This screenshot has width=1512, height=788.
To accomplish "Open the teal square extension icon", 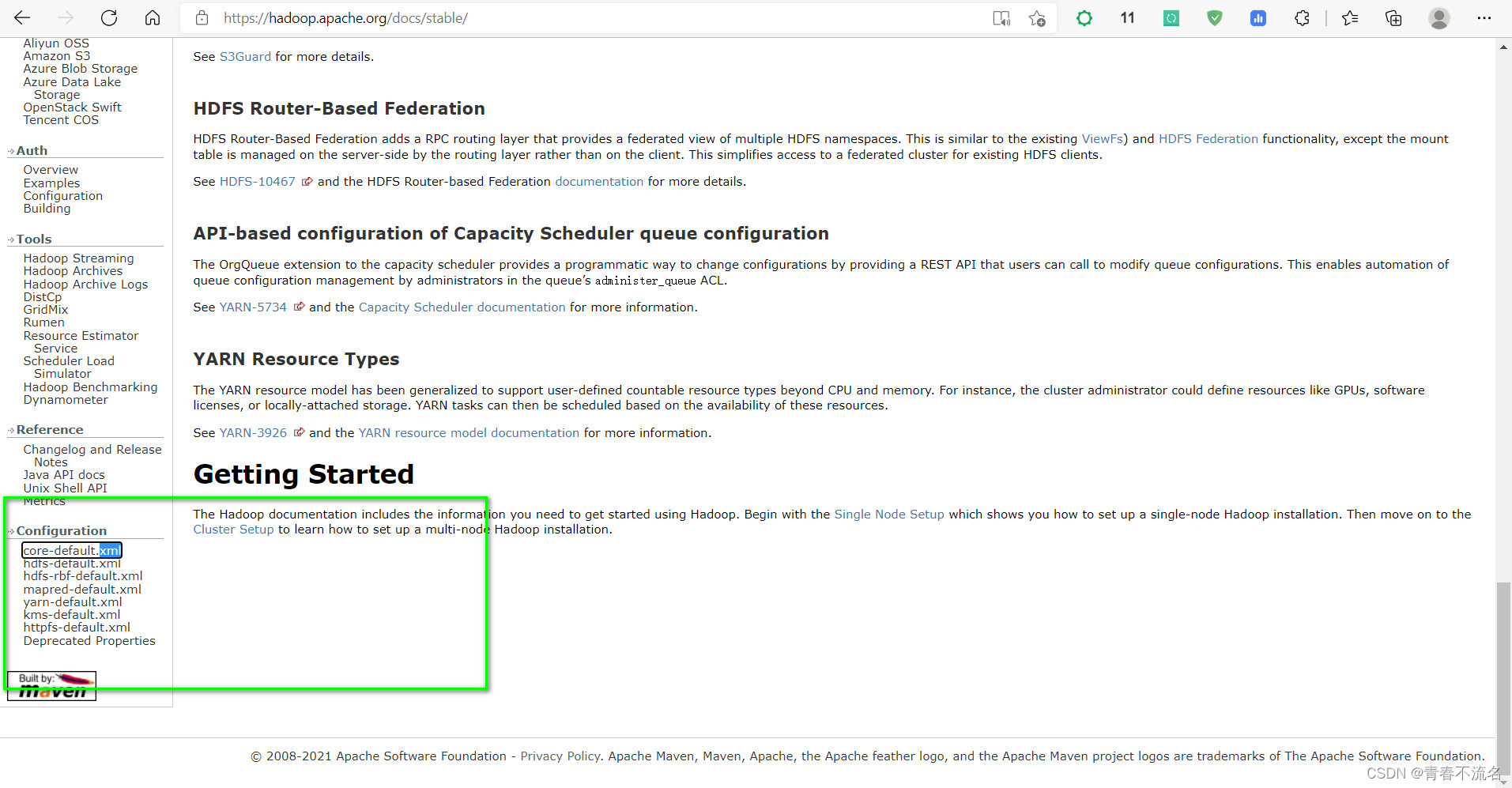I will pyautogui.click(x=1171, y=18).
